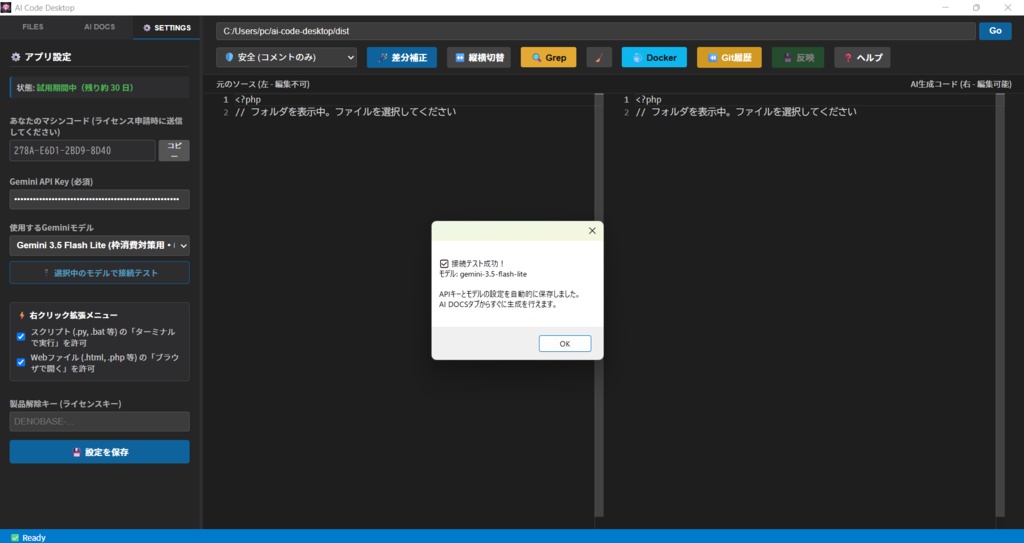Viewport: 1024px width, 543px height.
Task: Open the ヘルプ help button
Action: click(862, 58)
